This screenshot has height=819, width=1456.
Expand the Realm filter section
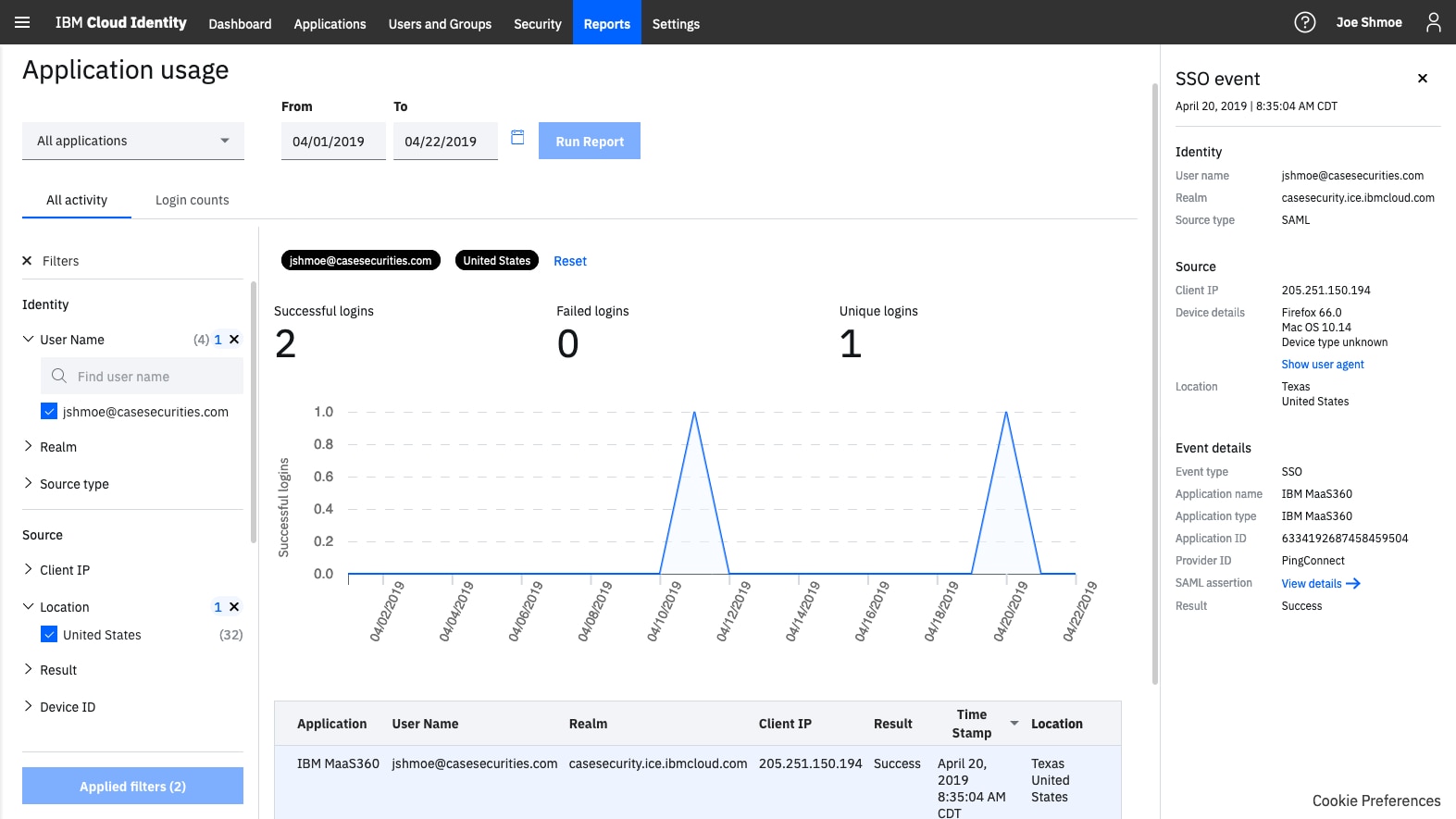(x=28, y=447)
